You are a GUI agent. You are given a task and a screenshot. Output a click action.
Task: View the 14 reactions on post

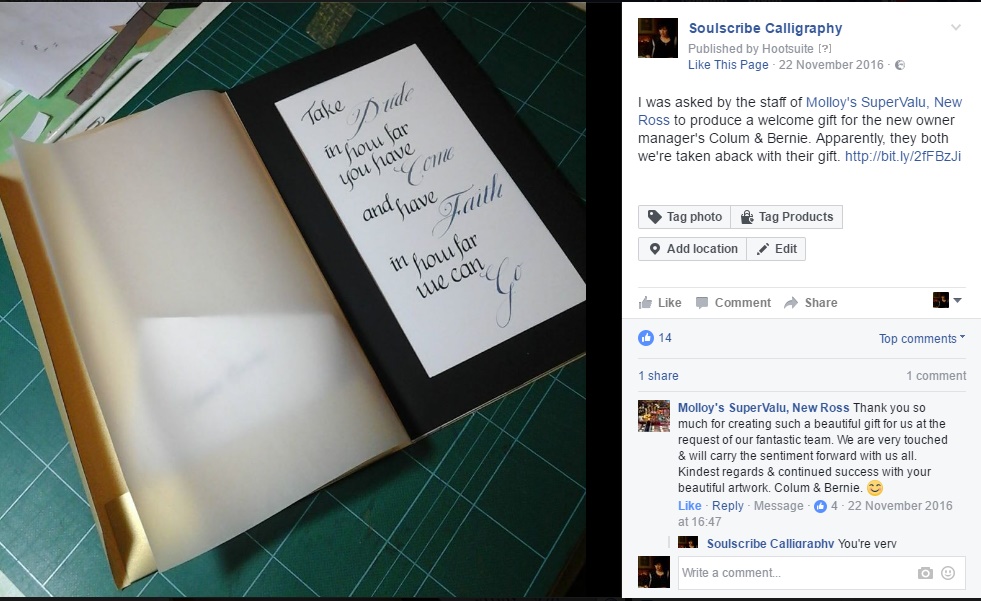coord(655,338)
